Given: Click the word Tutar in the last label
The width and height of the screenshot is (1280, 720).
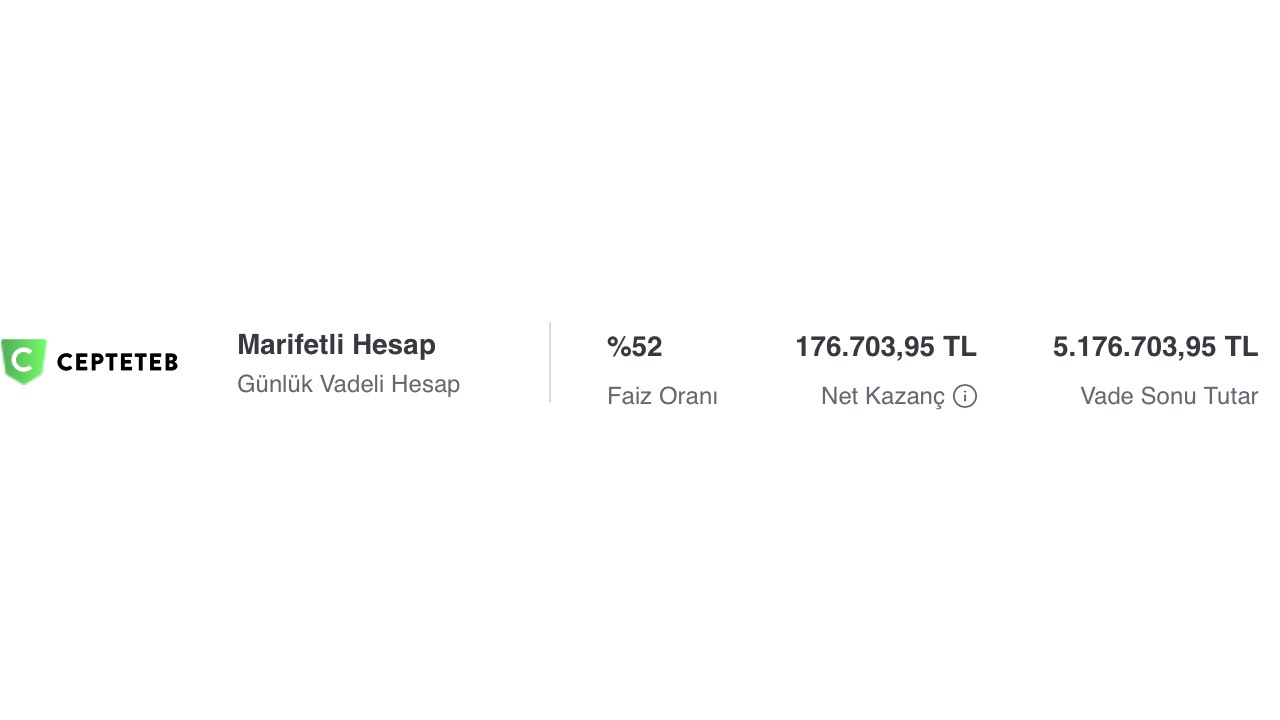Looking at the screenshot, I should click(x=1231, y=396).
